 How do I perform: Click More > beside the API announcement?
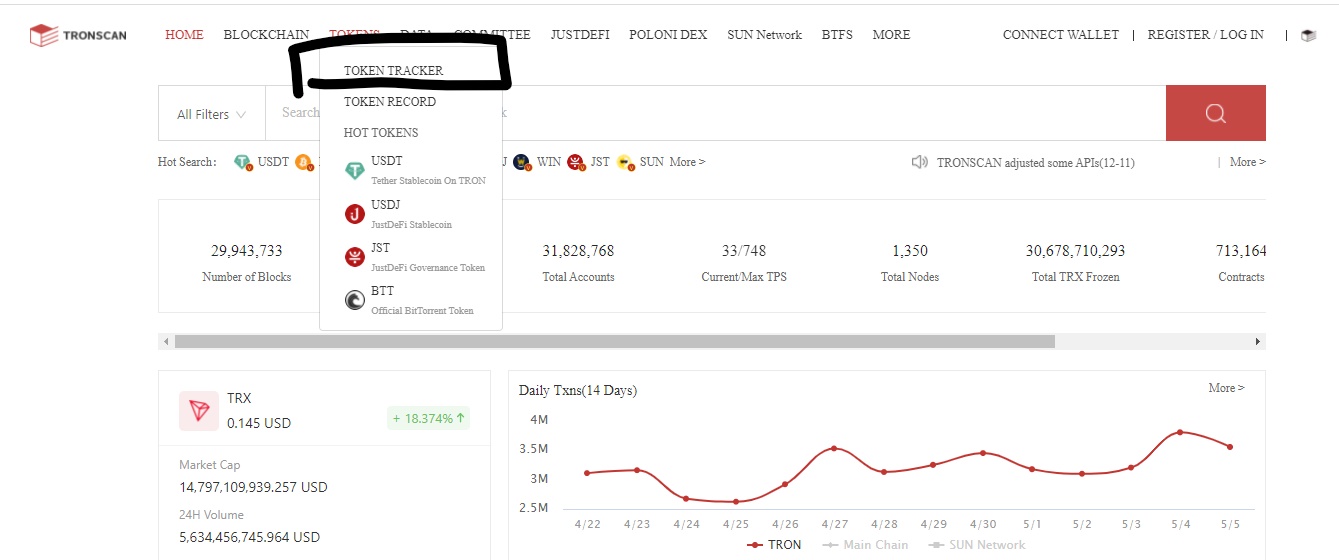click(1247, 162)
